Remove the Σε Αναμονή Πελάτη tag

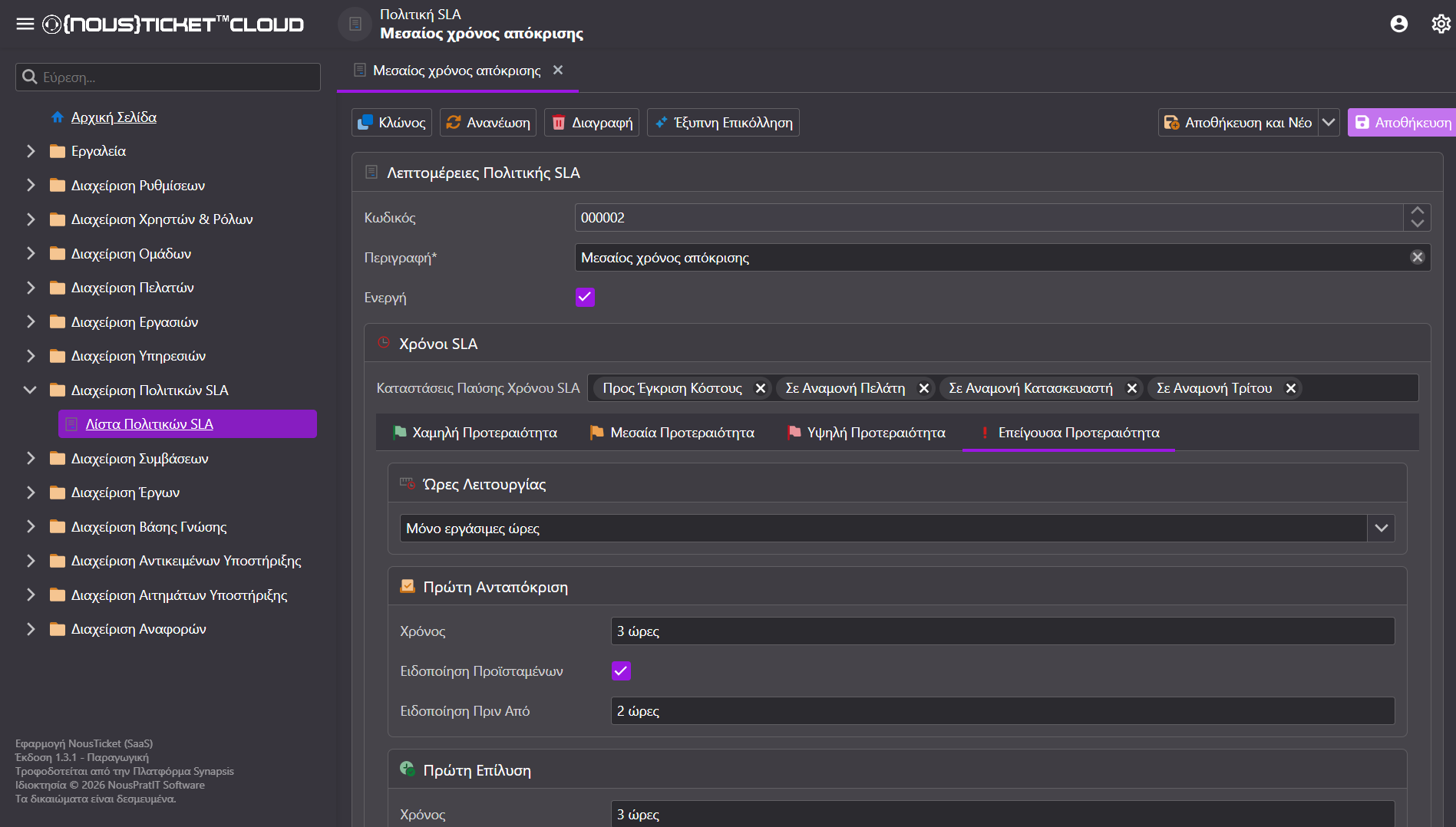tap(924, 388)
